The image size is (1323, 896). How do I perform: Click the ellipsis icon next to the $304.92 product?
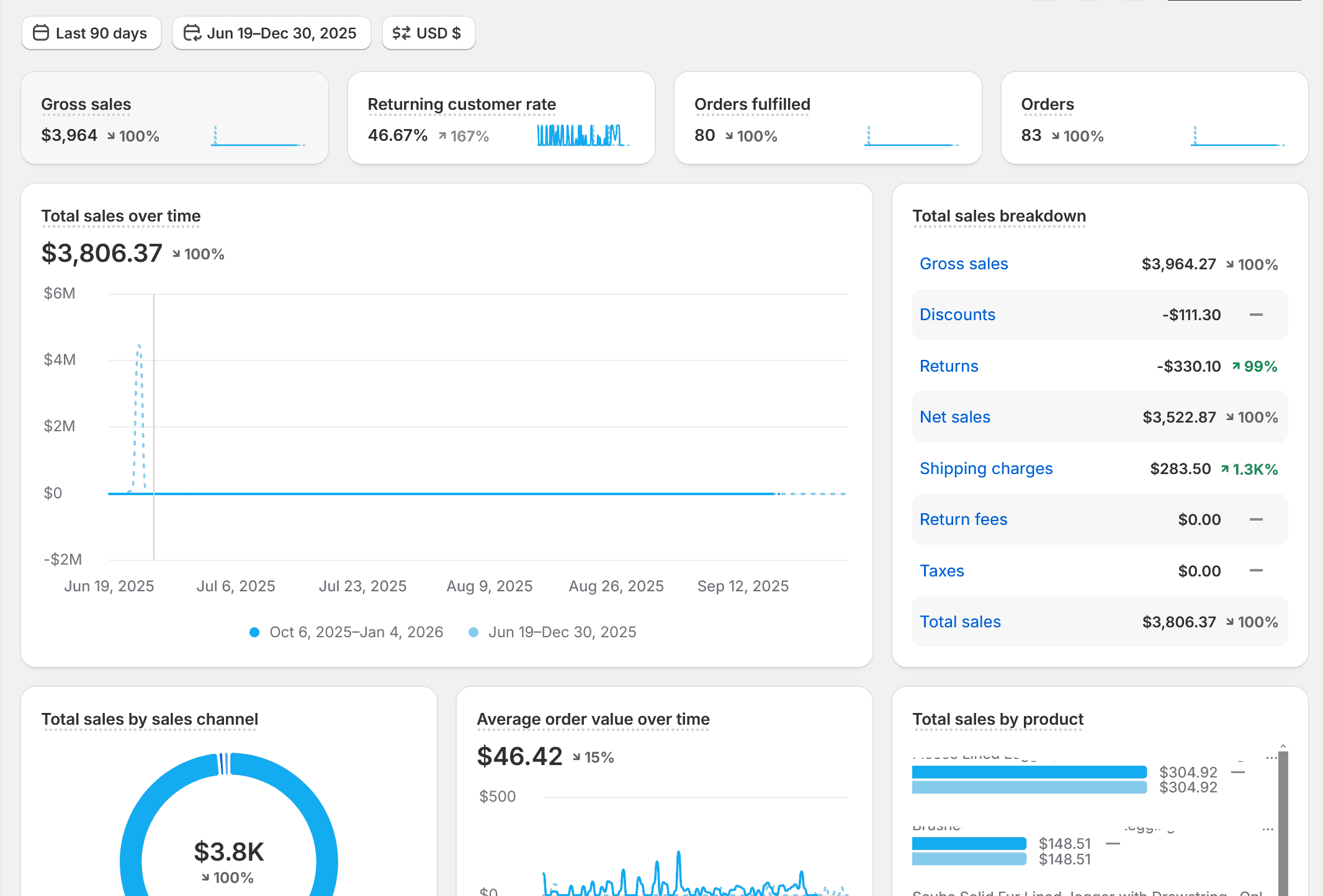[1270, 758]
